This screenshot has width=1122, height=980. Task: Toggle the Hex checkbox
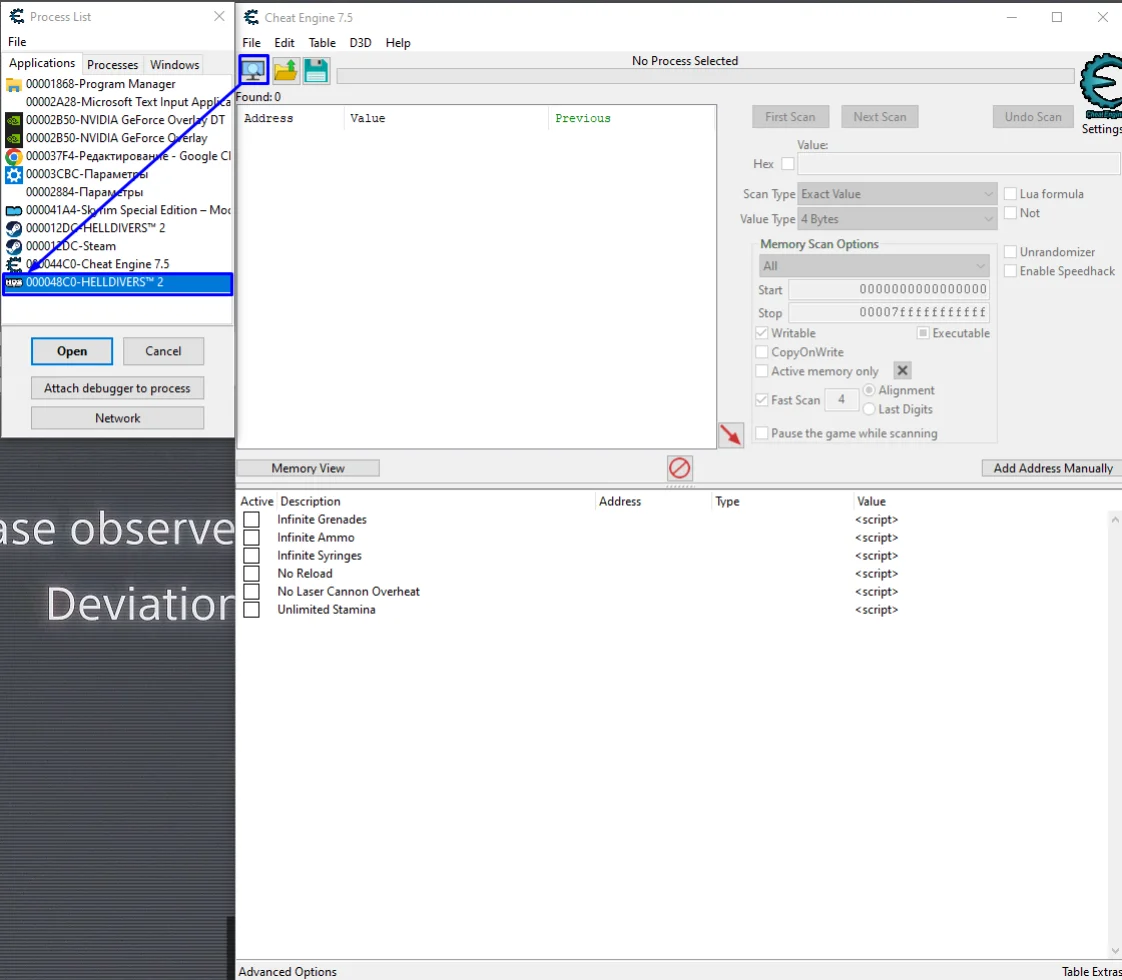(x=788, y=164)
